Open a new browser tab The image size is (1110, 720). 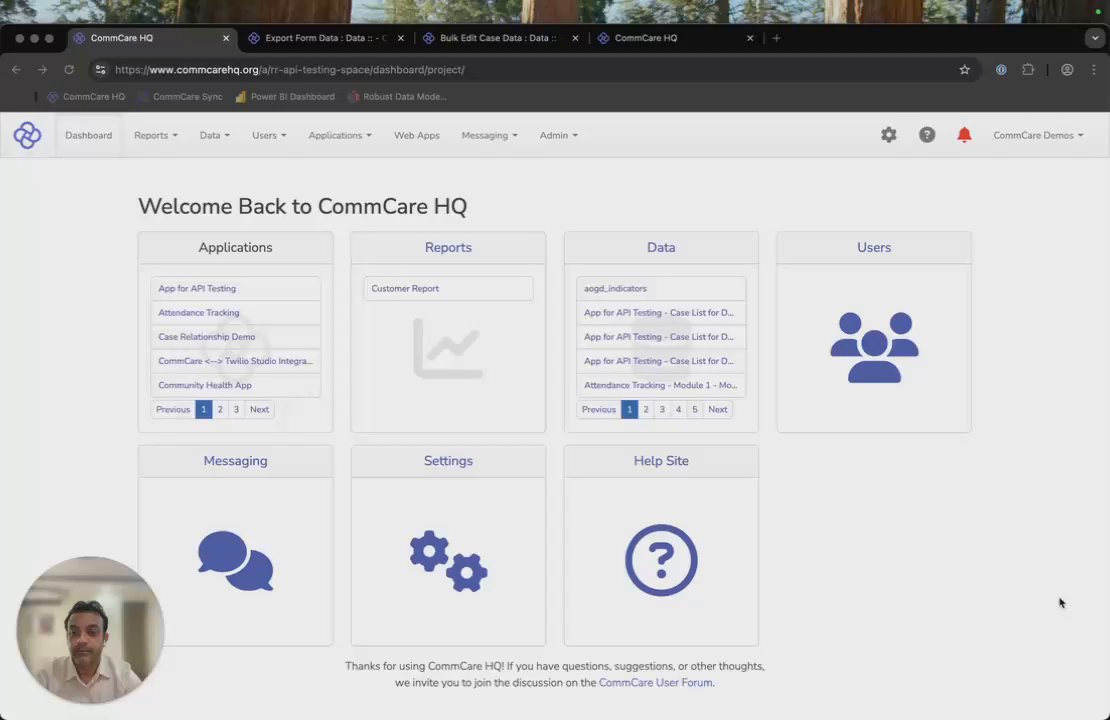[777, 38]
